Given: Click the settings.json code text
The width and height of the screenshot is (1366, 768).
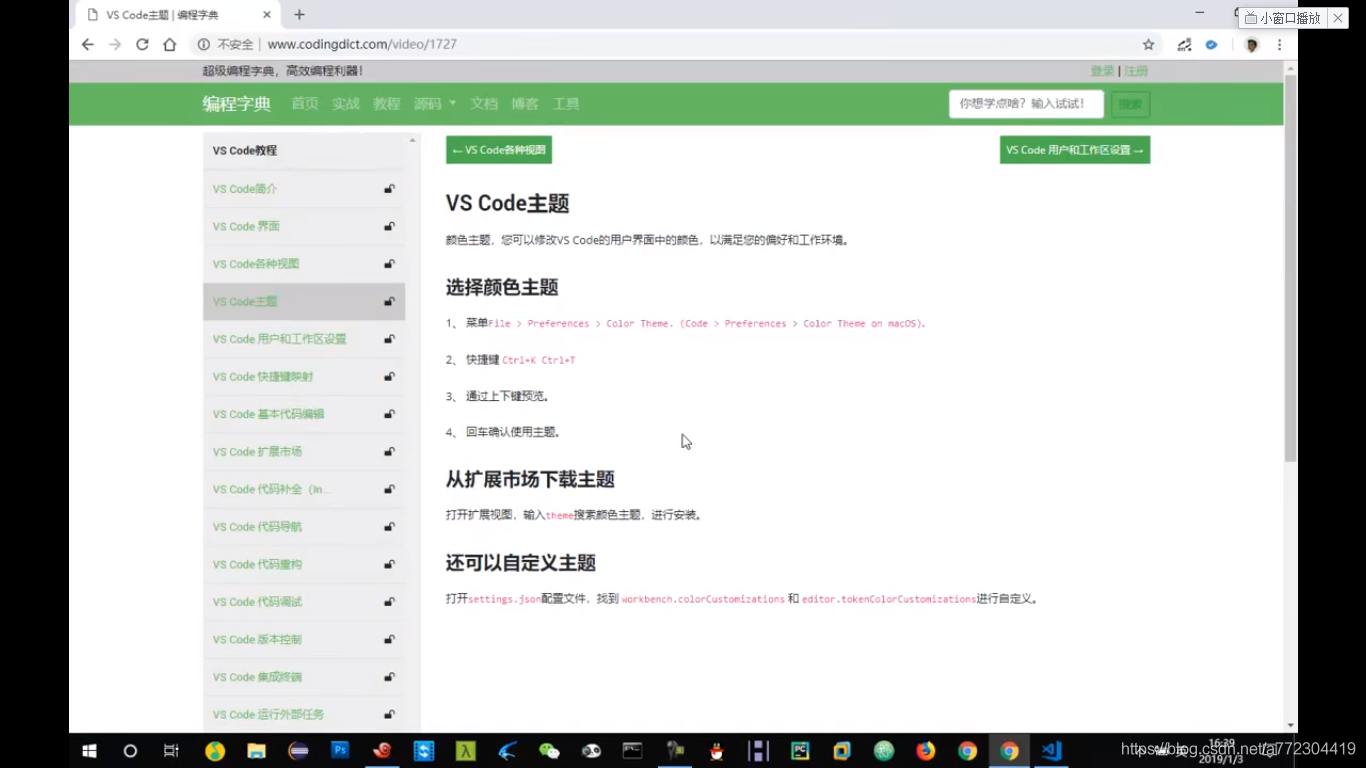Looking at the screenshot, I should pos(504,599).
